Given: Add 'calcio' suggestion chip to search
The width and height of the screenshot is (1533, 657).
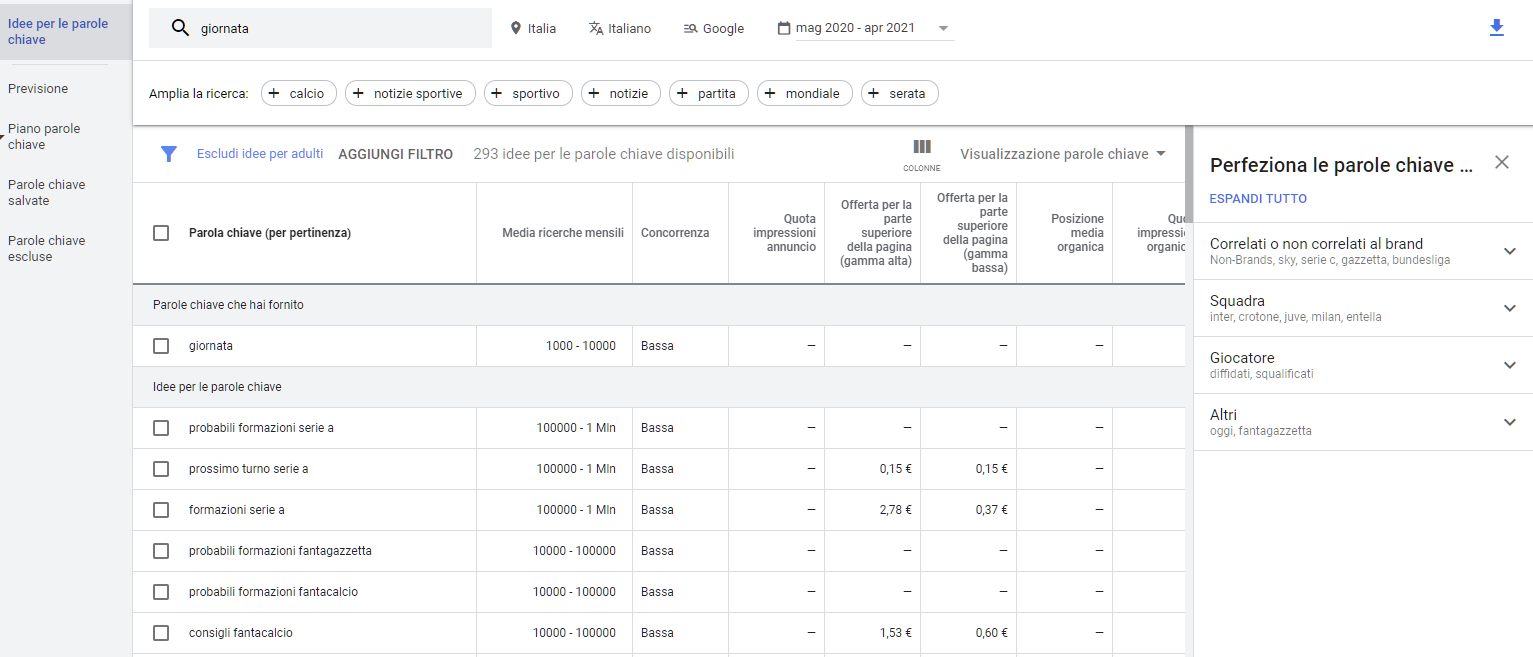Looking at the screenshot, I should 299,93.
